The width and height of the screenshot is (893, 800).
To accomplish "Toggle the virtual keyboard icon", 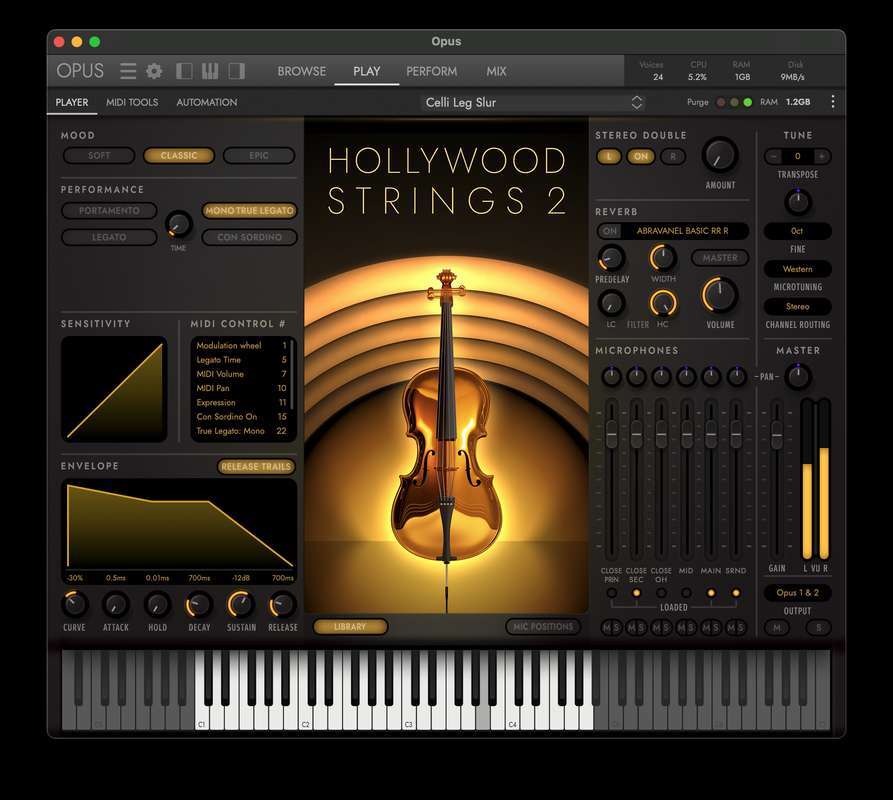I will 210,71.
